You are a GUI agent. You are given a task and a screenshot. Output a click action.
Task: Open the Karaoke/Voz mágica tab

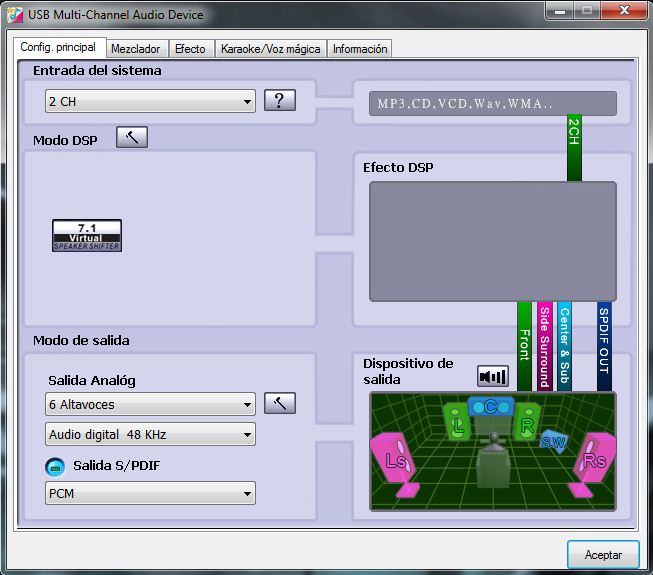[270, 49]
